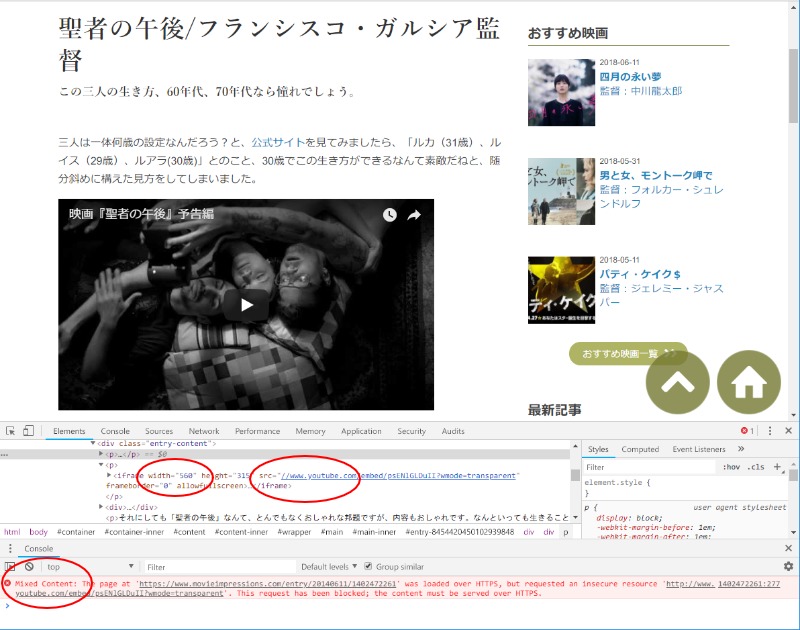Select #main-inner in the breadcrumb bar
Viewport: 800px width, 630px height.
tap(374, 532)
